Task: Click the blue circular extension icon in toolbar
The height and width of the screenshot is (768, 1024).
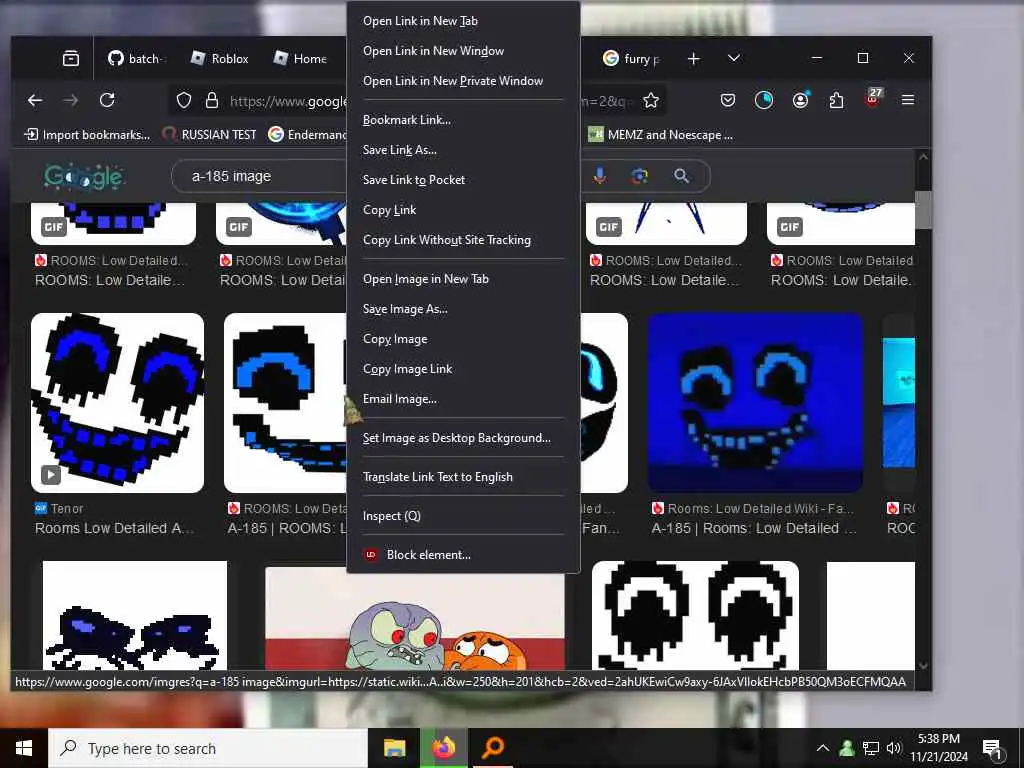Action: tap(763, 100)
